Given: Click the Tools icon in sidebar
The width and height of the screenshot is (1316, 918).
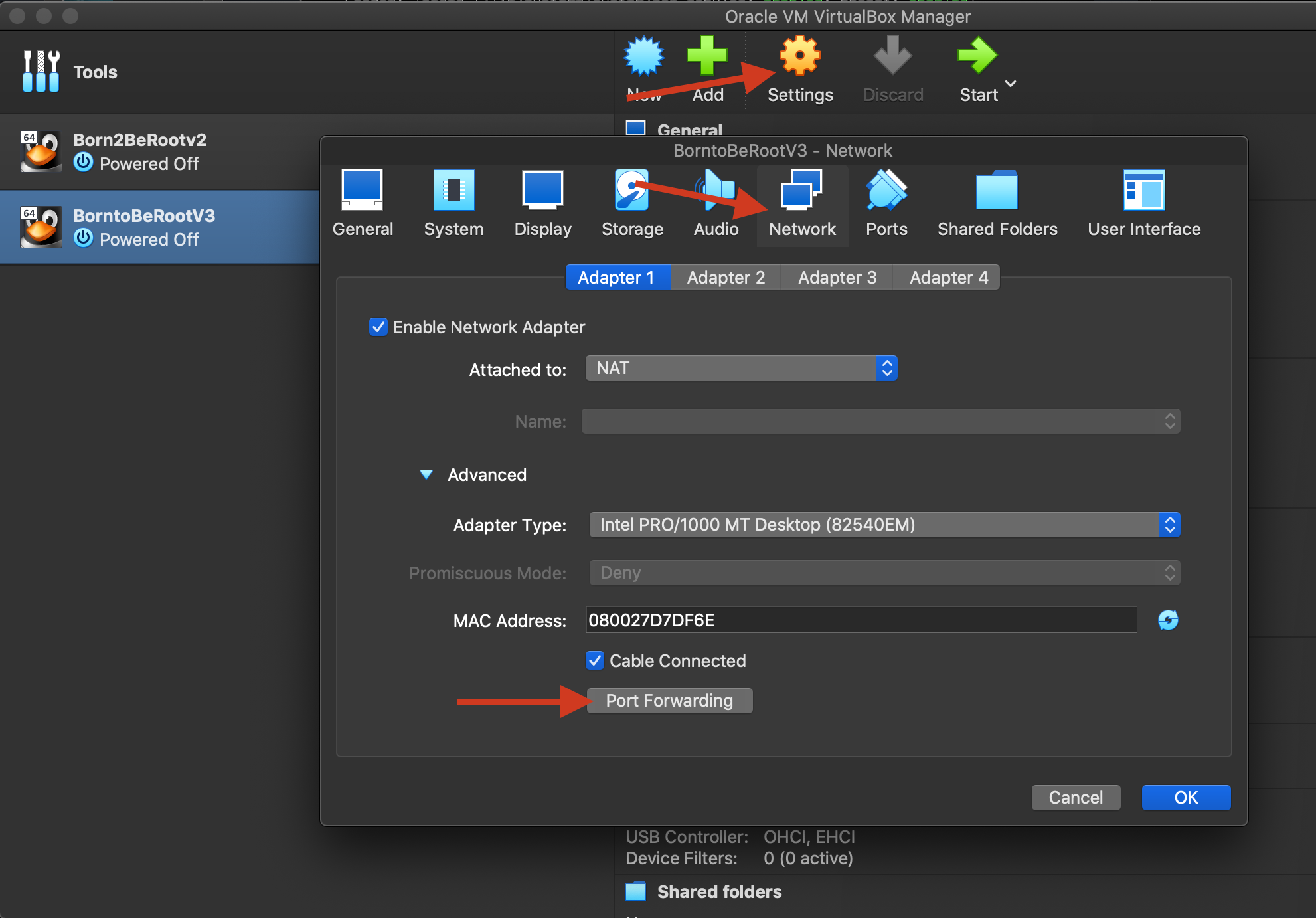Looking at the screenshot, I should coord(41,71).
